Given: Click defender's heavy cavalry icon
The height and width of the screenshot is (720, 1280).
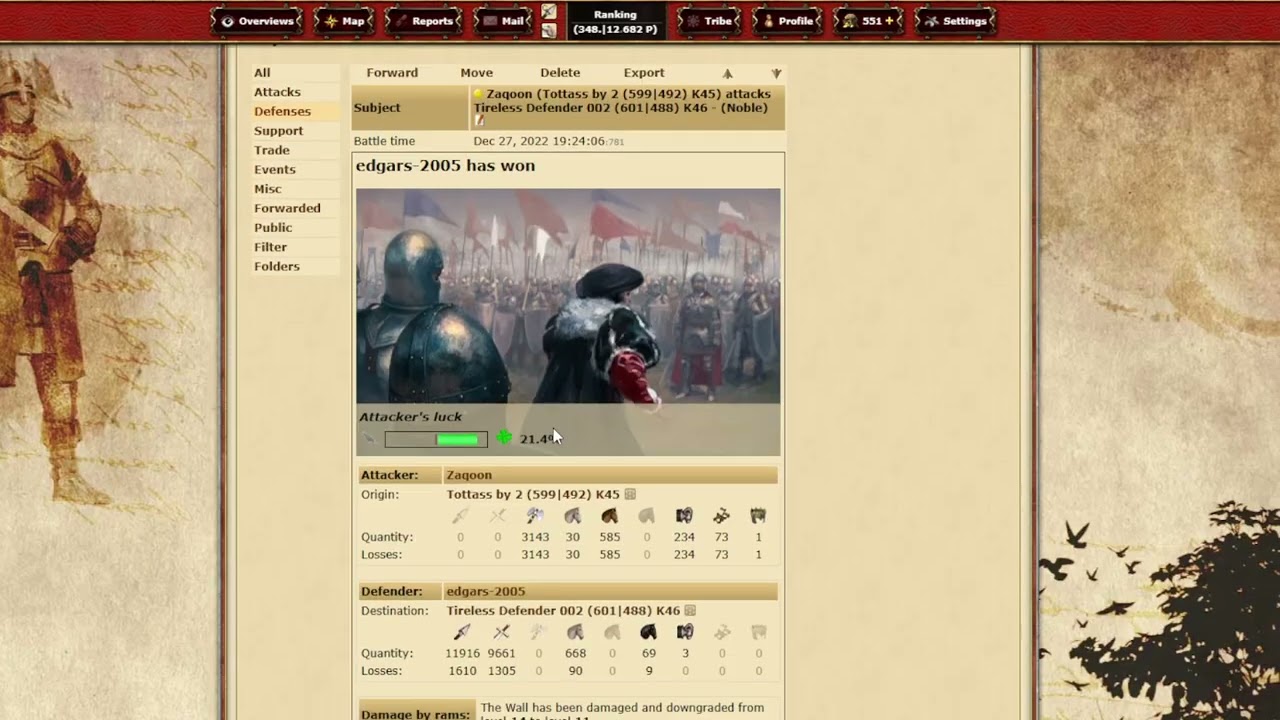Looking at the screenshot, I should [x=648, y=632].
